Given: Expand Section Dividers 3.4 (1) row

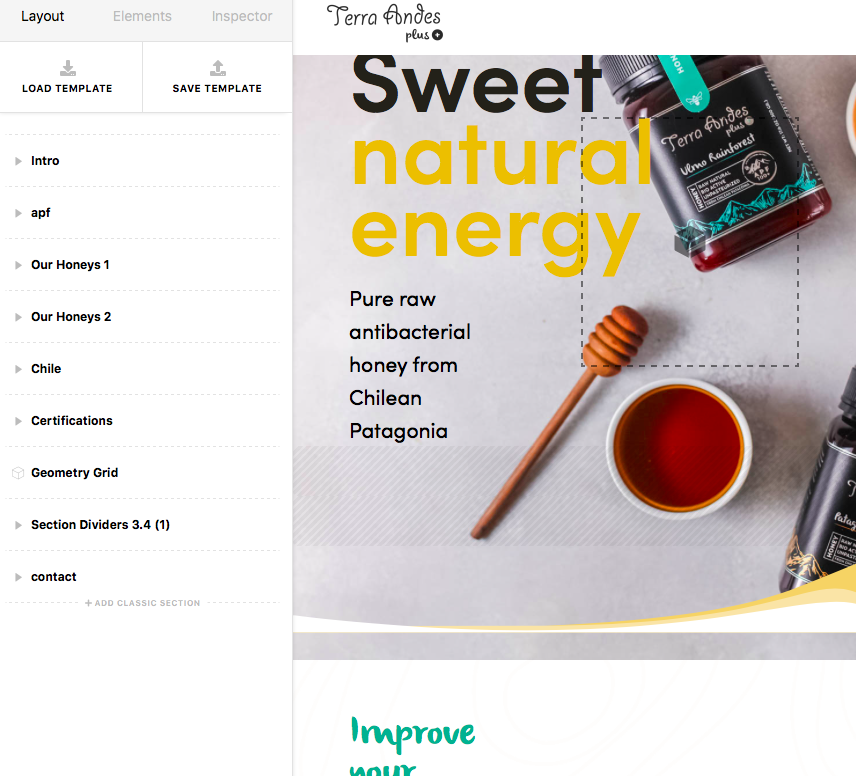Looking at the screenshot, I should [x=18, y=525].
